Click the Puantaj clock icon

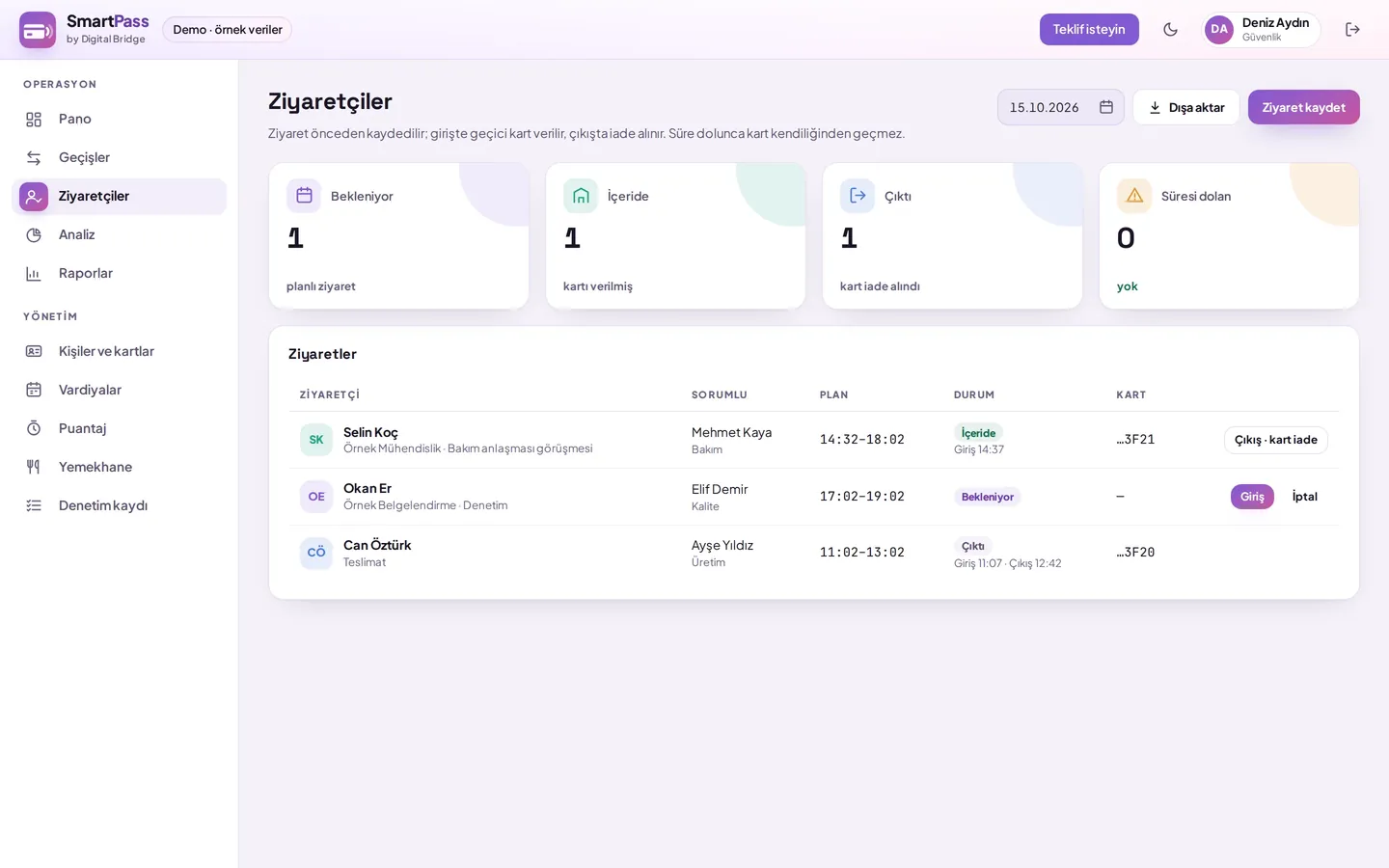[x=34, y=429]
